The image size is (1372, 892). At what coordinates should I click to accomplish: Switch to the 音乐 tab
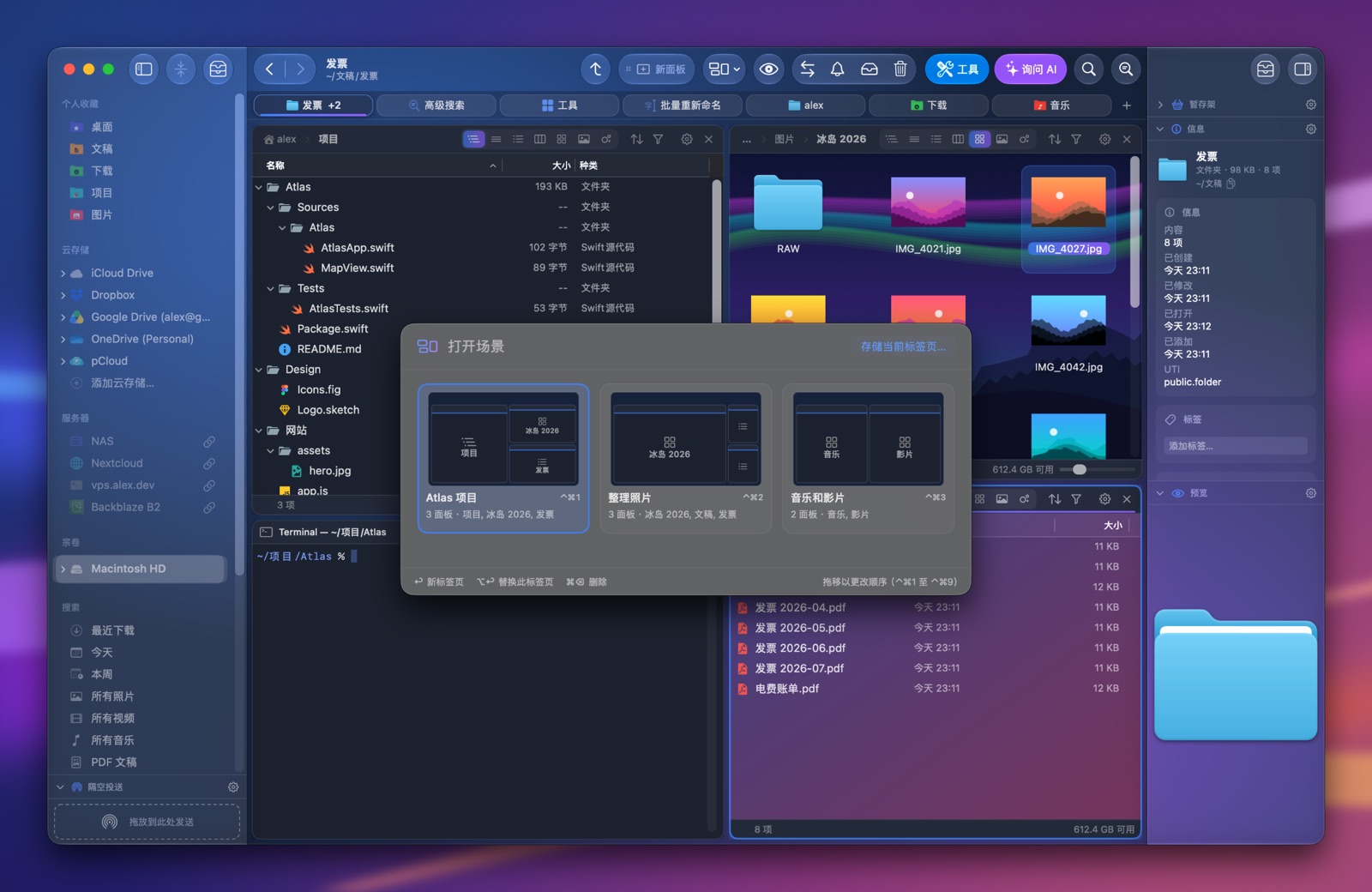coord(1051,105)
